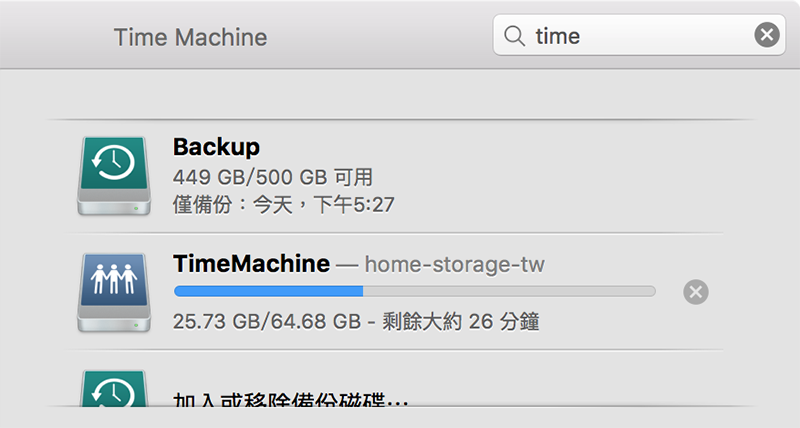Click the bold TimeMachine disk name
800x428 pixels.
click(252, 264)
